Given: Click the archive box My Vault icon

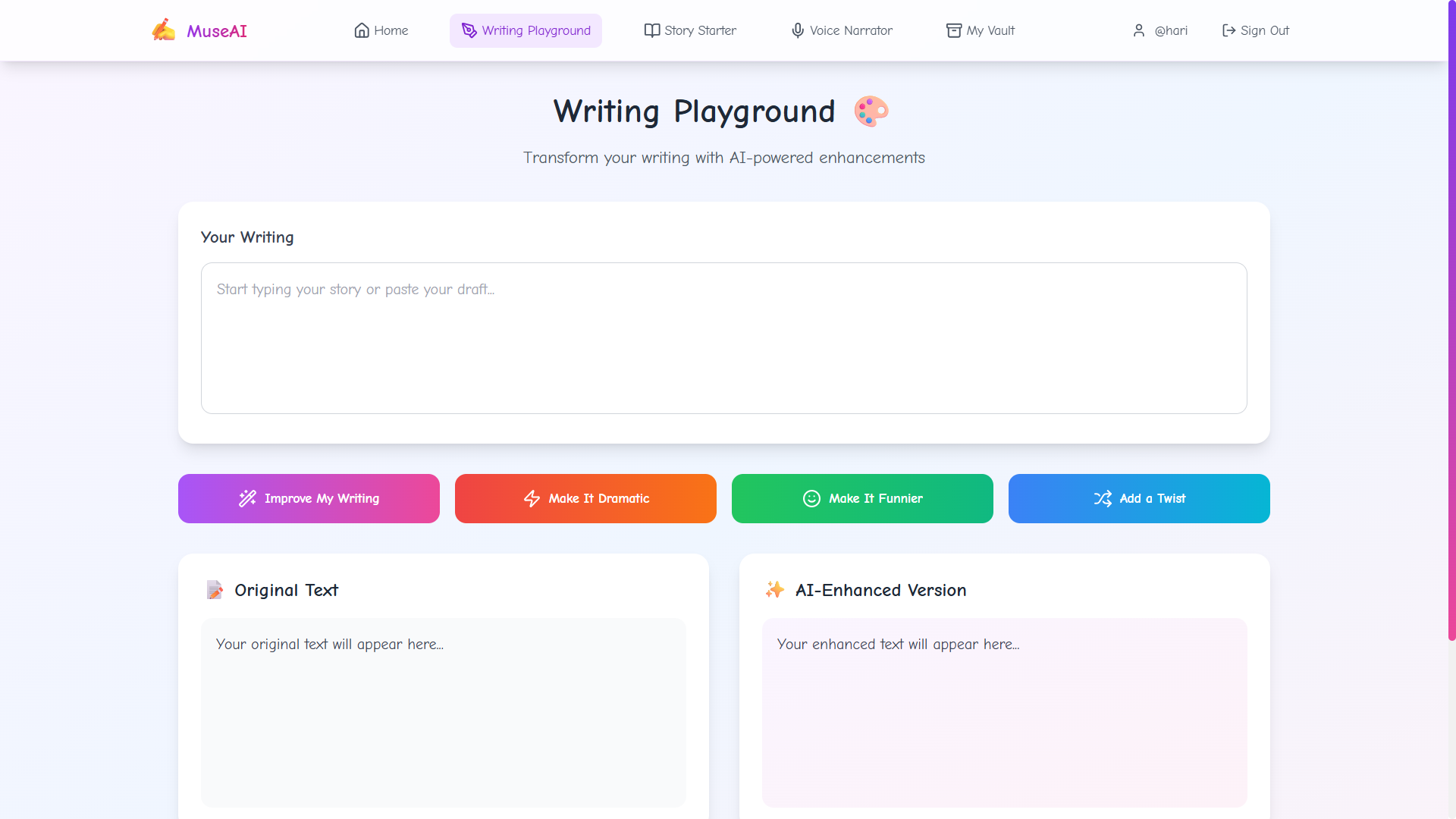Looking at the screenshot, I should click(x=953, y=30).
